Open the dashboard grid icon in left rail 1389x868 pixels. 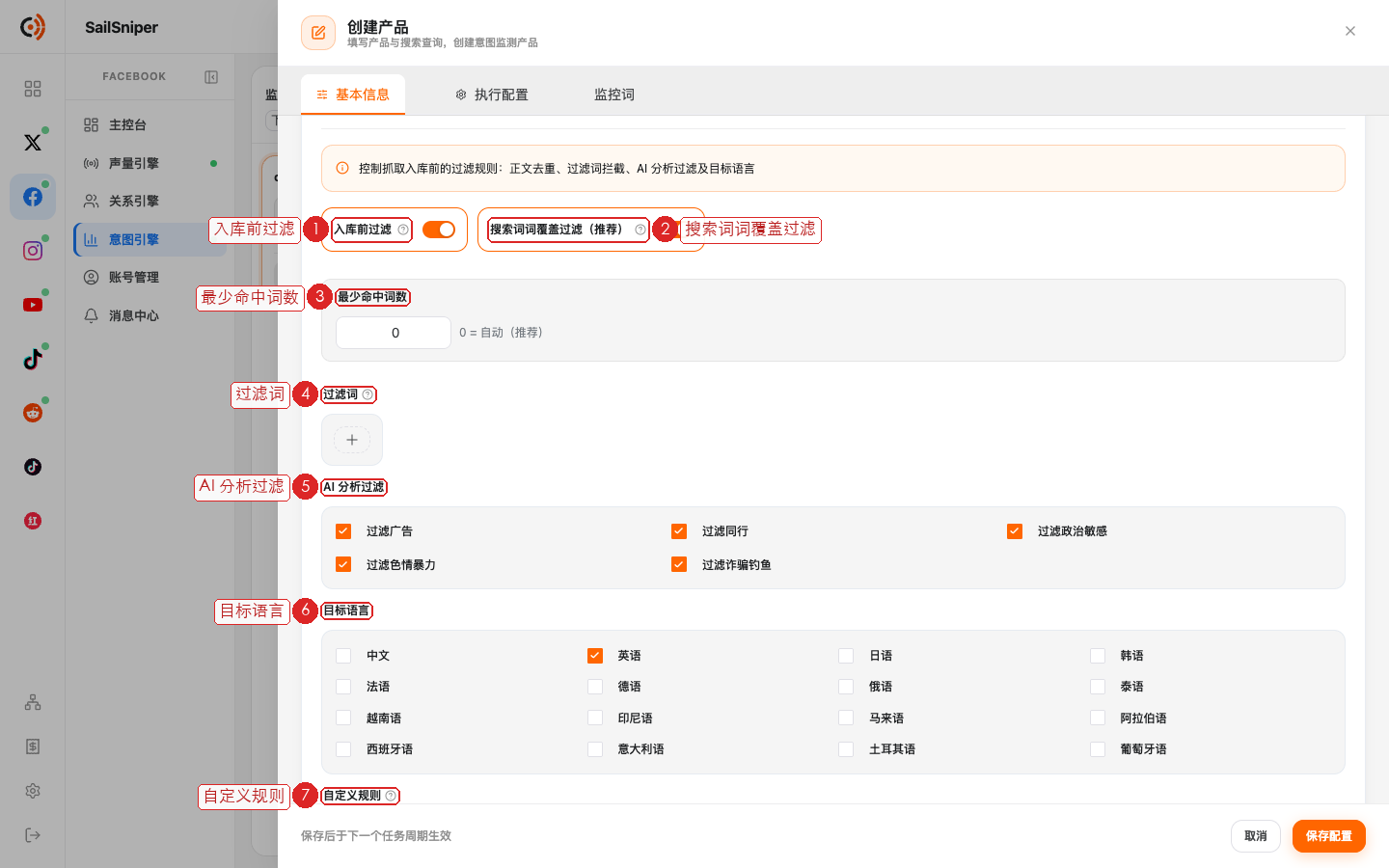tap(33, 89)
